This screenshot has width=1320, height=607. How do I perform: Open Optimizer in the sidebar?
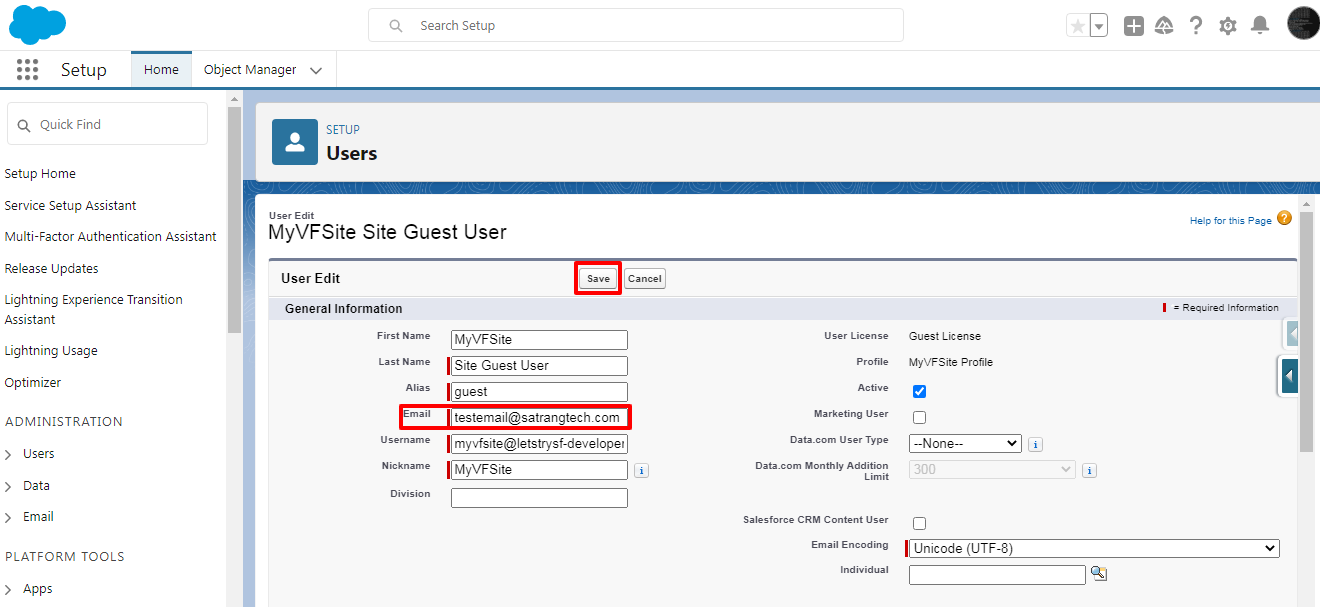[33, 383]
